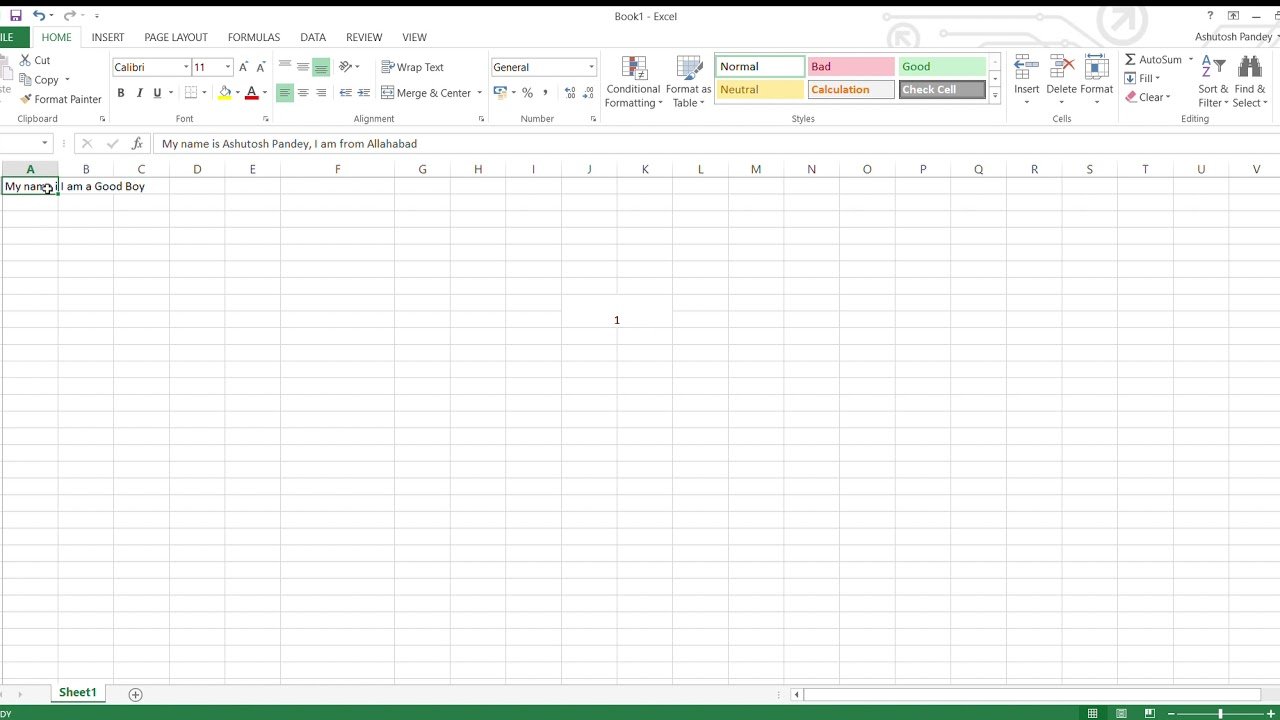Activate the Format Painter
The image size is (1280, 720).
pos(60,99)
